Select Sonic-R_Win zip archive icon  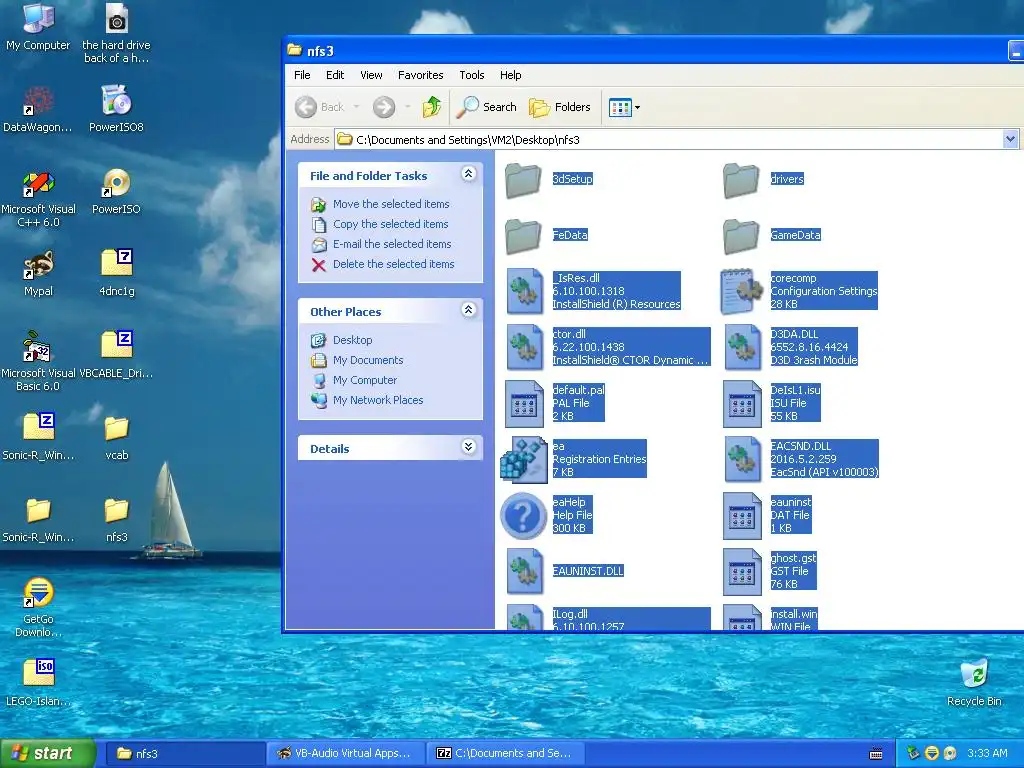point(38,436)
